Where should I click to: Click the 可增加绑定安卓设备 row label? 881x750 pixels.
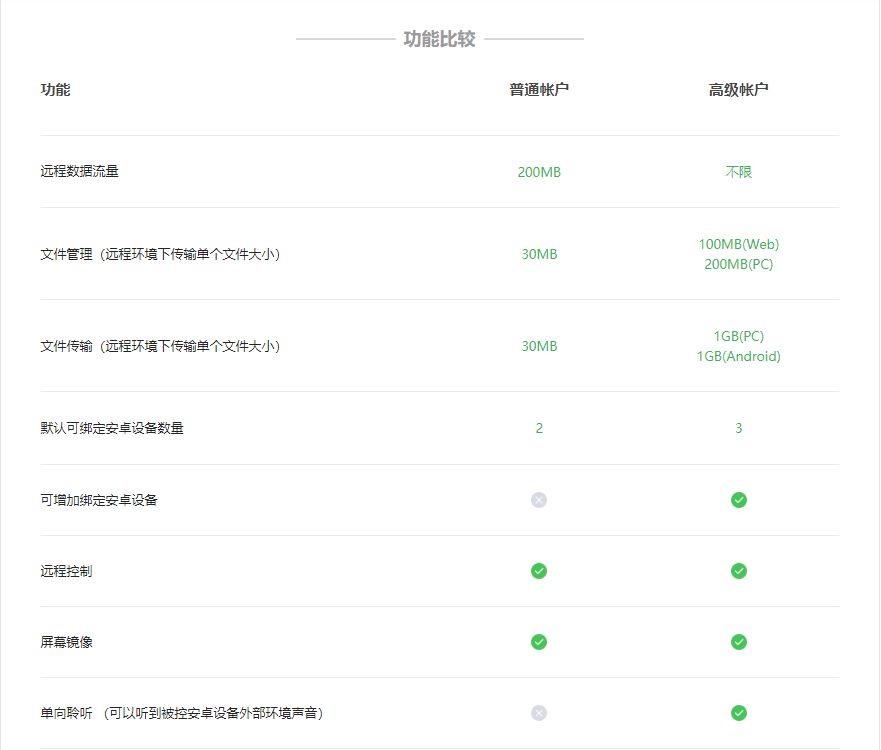click(99, 500)
